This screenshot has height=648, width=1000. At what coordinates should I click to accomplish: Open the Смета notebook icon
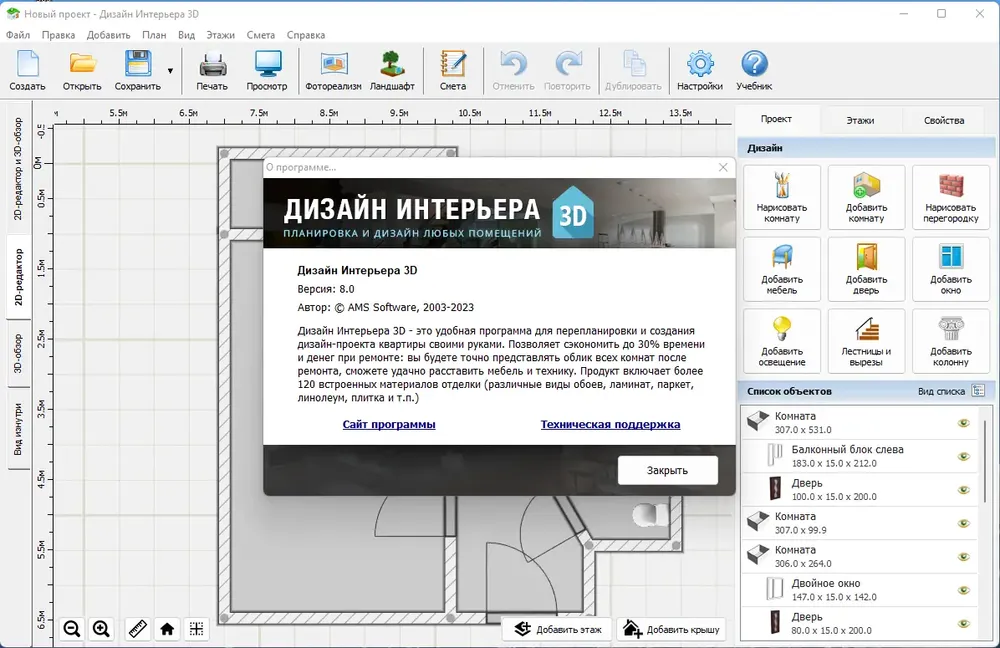point(453,71)
